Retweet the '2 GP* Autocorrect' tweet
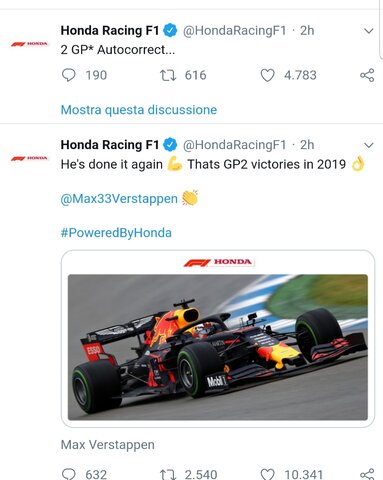The width and height of the screenshot is (383, 480). (x=168, y=75)
